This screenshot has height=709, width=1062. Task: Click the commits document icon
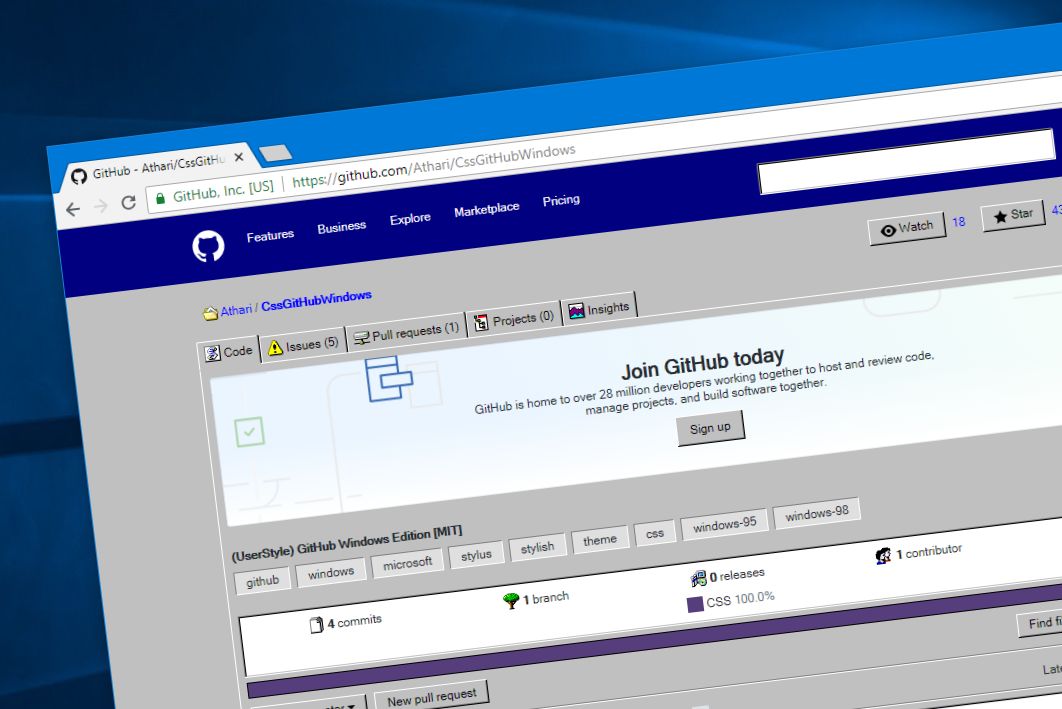coord(316,624)
